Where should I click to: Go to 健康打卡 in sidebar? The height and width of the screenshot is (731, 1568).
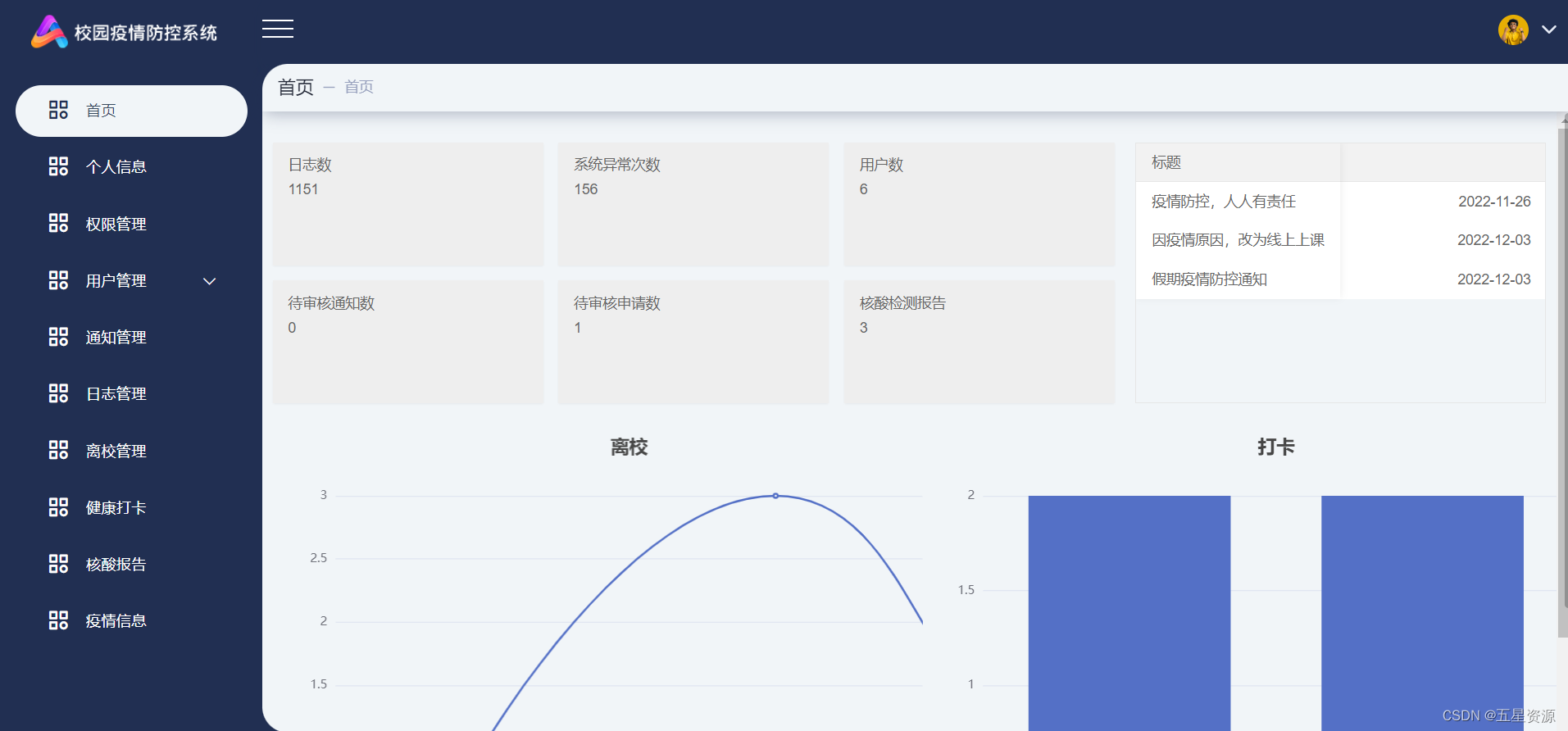[131, 507]
